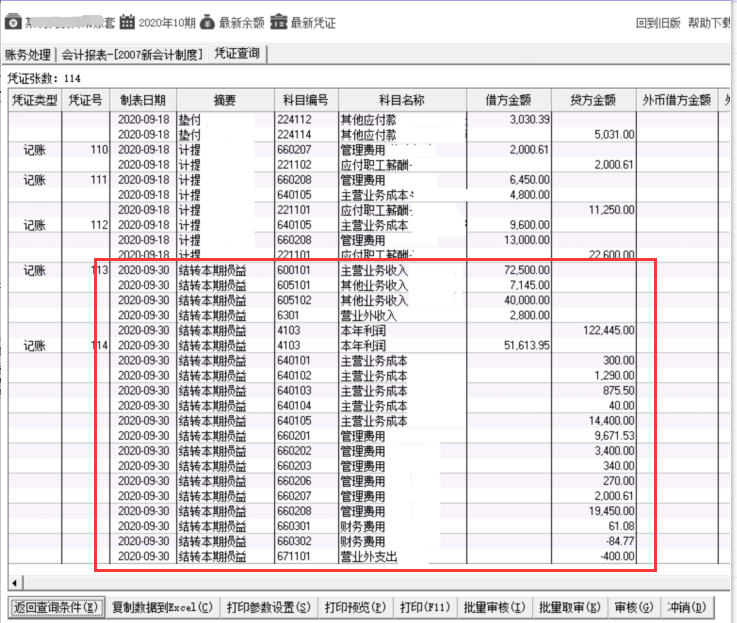The image size is (737, 623).
Task: Select subject code 600101 cell
Action: tap(306, 270)
